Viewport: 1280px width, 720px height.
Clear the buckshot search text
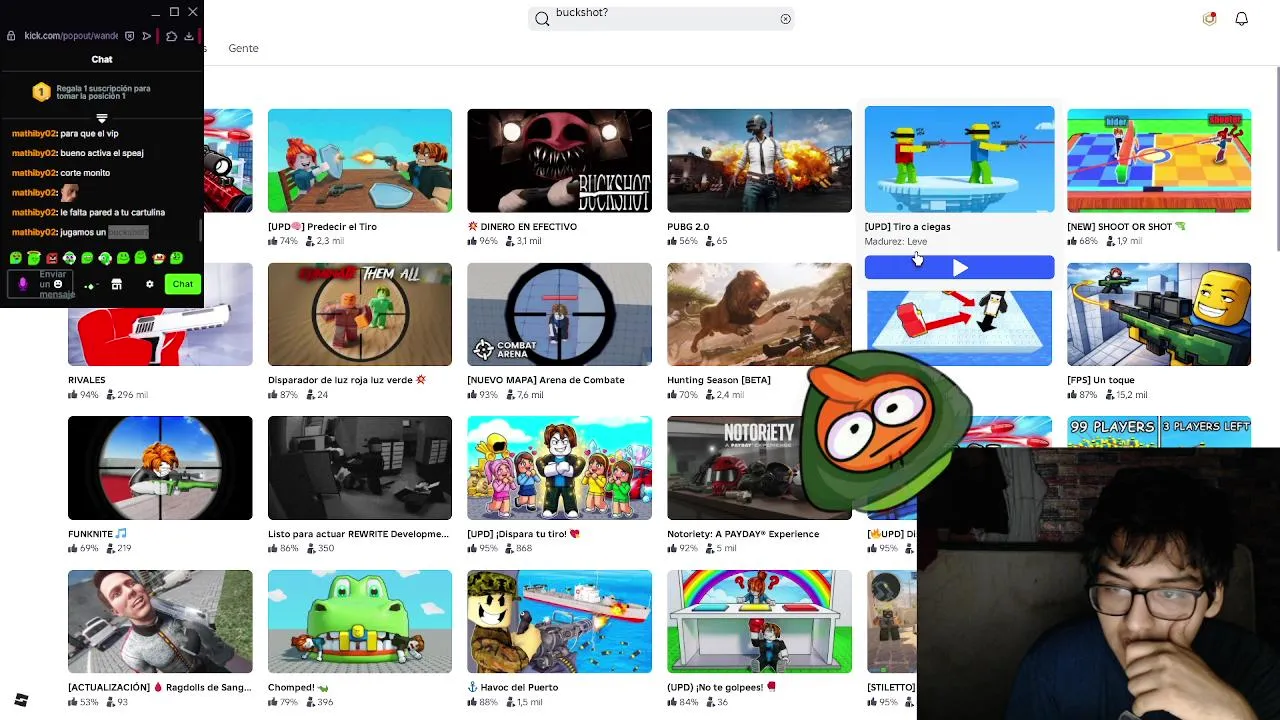pos(785,19)
